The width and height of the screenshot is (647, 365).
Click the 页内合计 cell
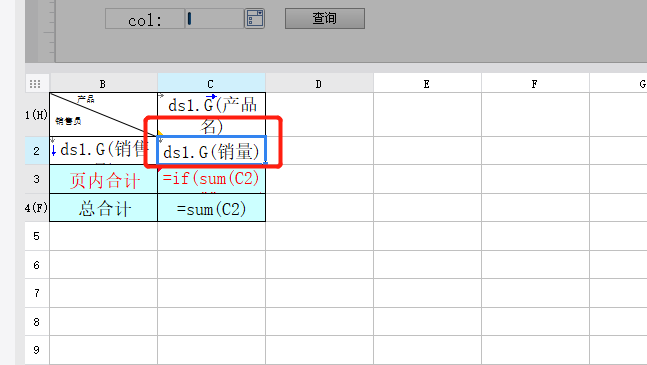pos(103,179)
